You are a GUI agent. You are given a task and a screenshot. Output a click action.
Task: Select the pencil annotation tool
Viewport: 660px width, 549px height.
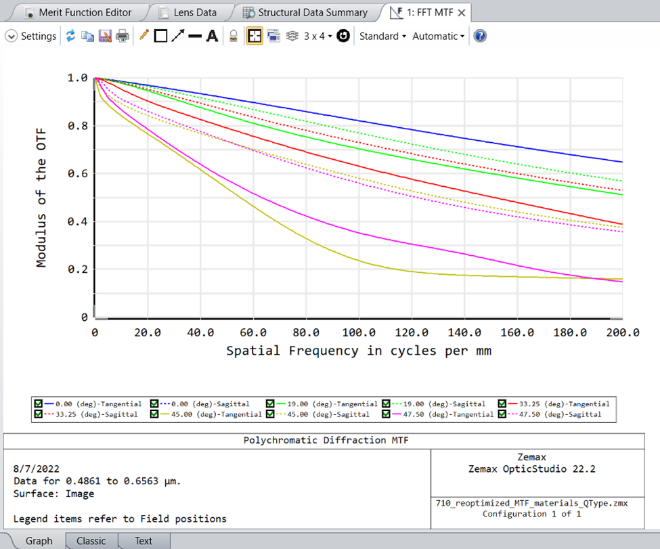click(144, 36)
